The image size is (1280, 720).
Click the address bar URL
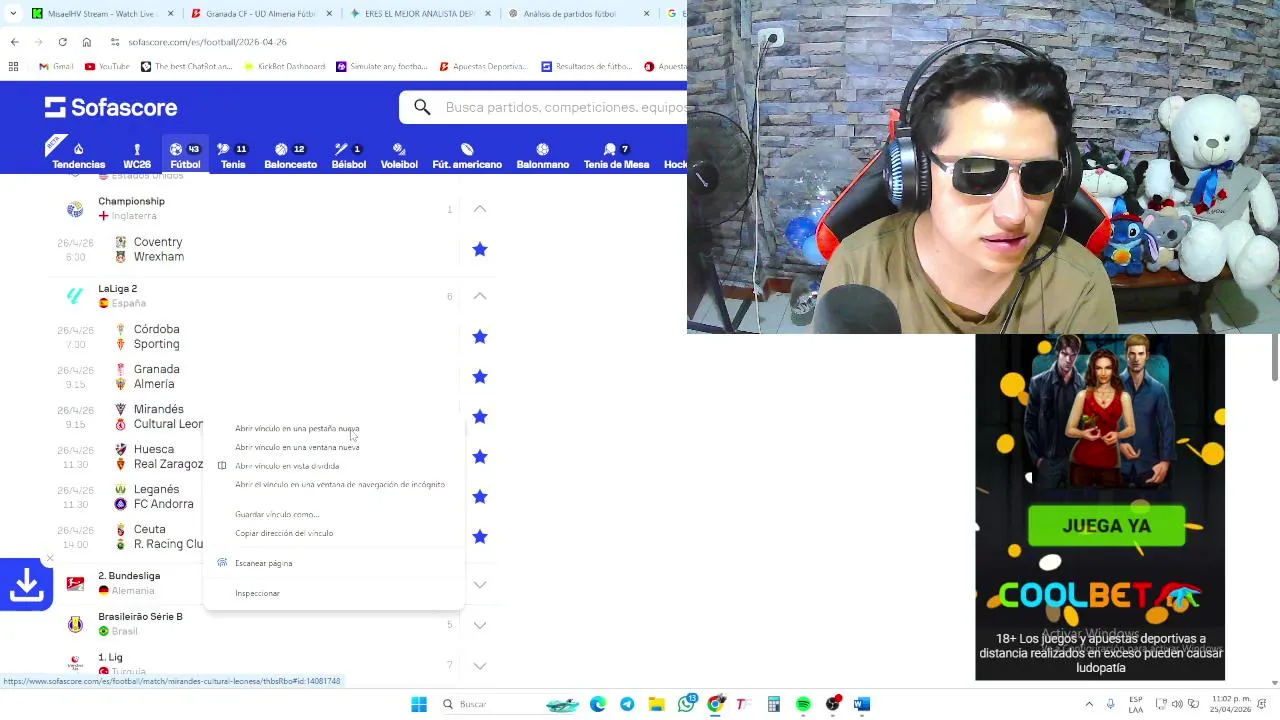click(x=207, y=42)
